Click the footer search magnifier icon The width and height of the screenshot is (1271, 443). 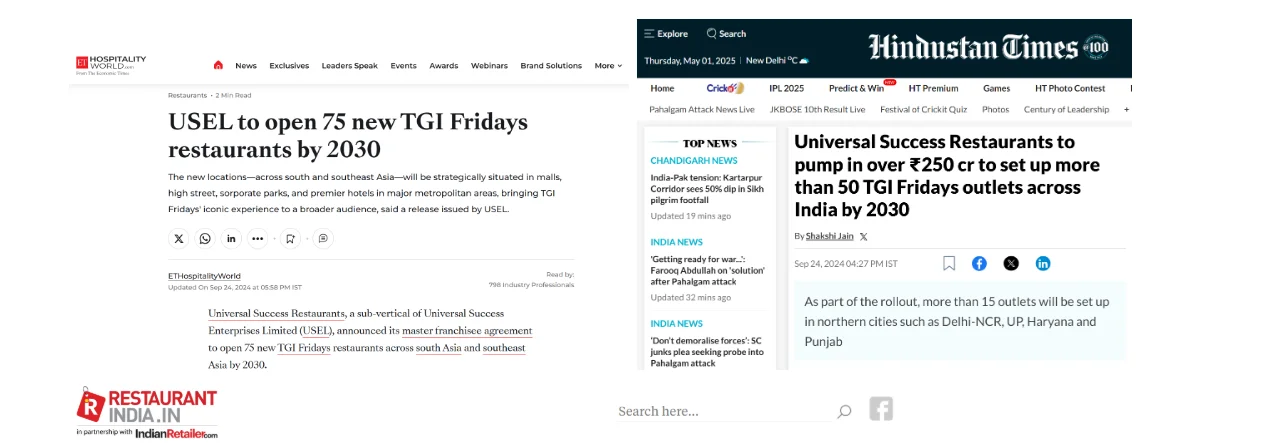(844, 411)
